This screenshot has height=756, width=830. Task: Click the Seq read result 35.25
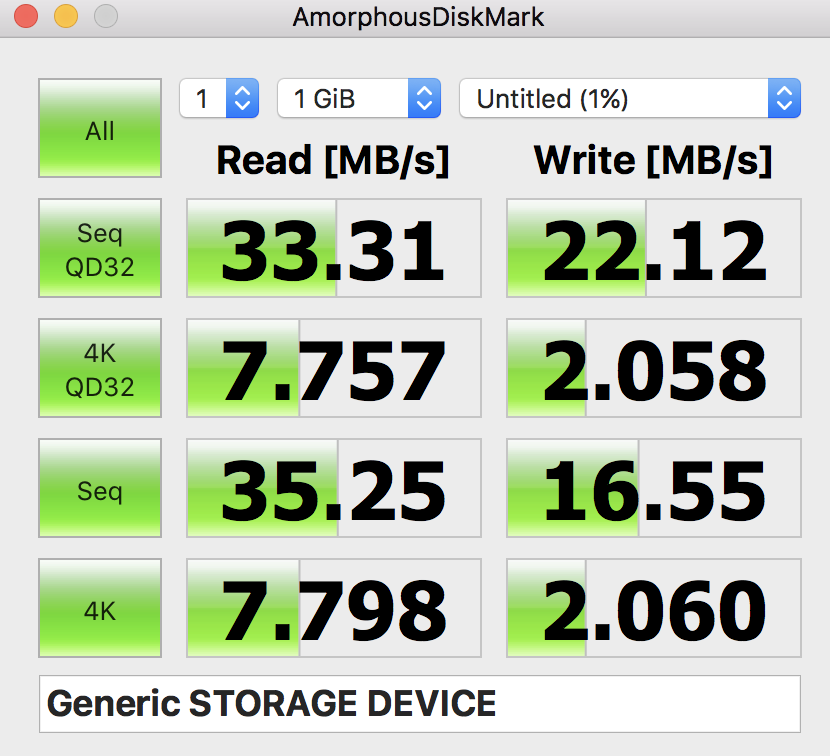pyautogui.click(x=334, y=488)
